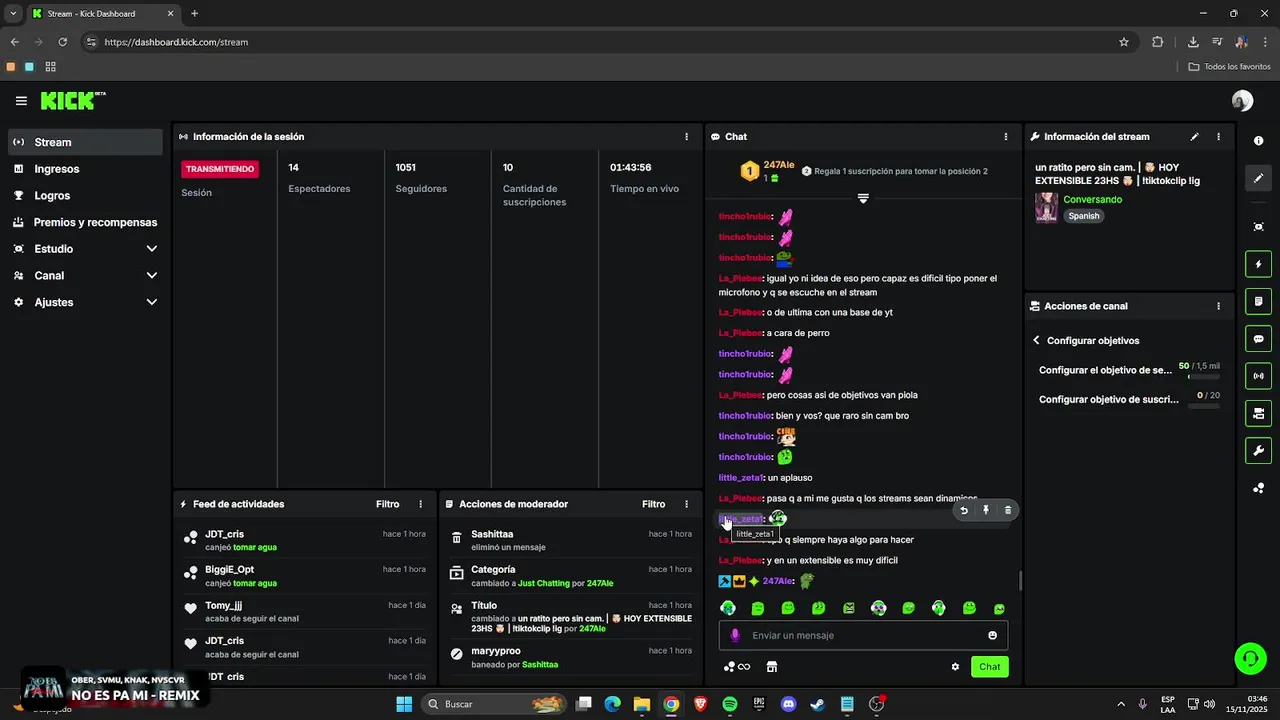Click the edit layout pencil in right sidebar
Image resolution: width=1280 pixels, height=720 pixels.
pos(1258,178)
